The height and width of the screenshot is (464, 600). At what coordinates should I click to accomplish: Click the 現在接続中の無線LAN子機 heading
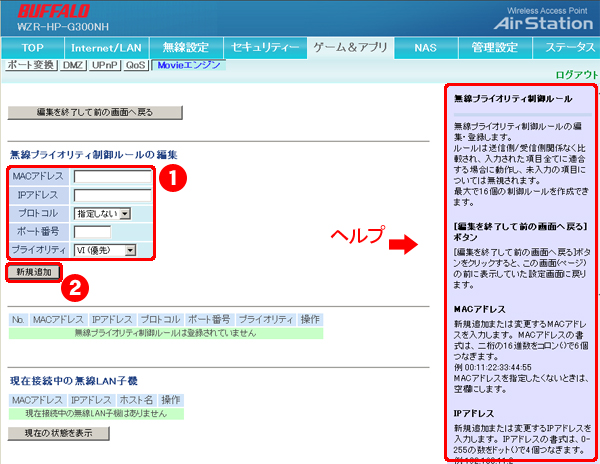tap(73, 381)
